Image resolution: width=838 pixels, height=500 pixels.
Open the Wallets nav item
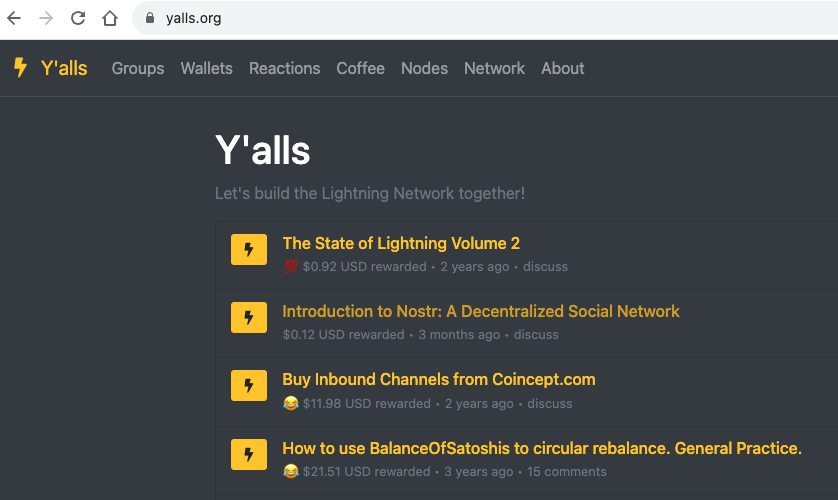[206, 68]
